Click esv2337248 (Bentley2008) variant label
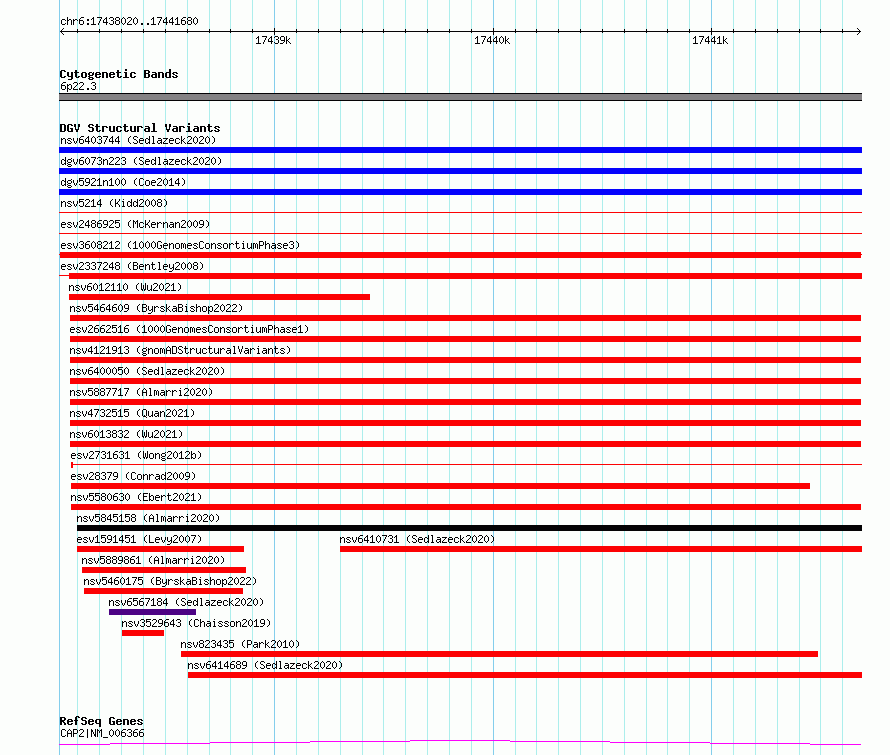 132,266
